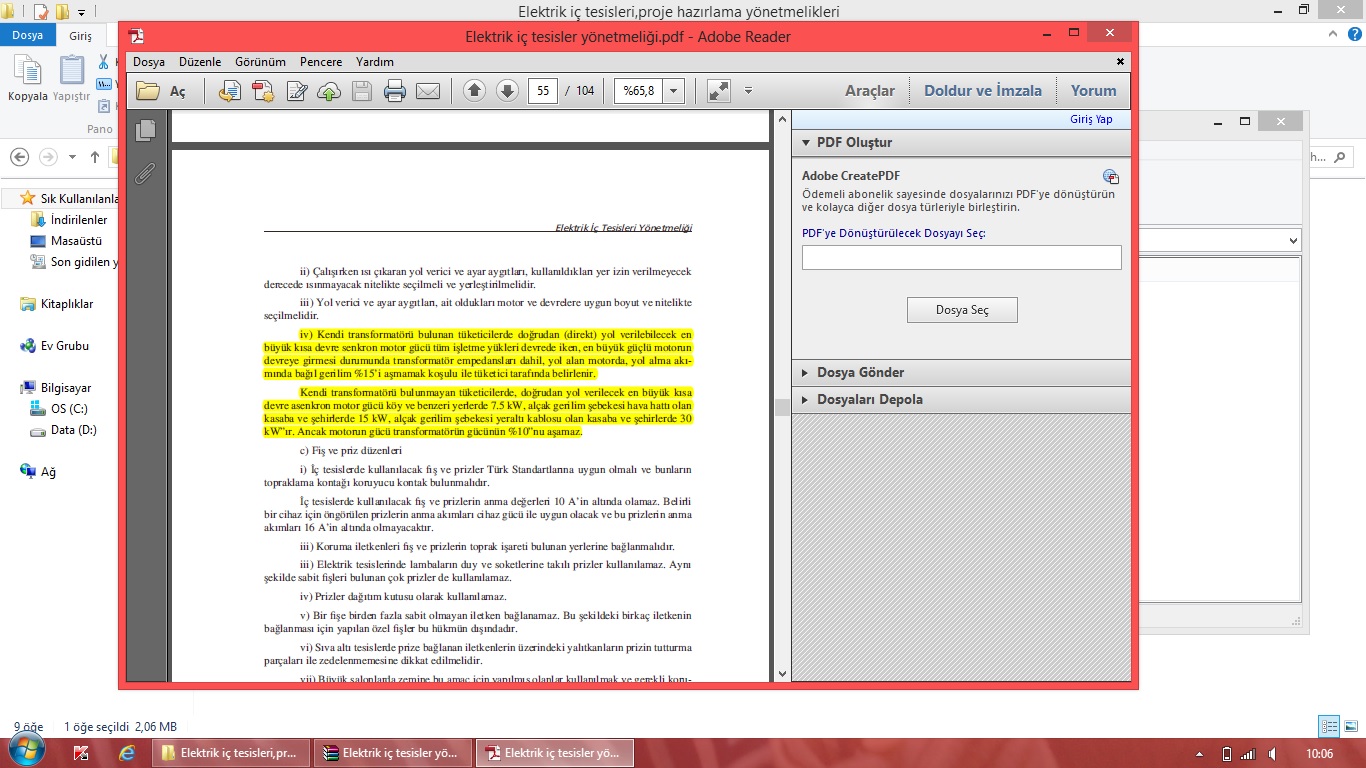This screenshot has width=1366, height=768.
Task: Click the Save (floppy disk) icon
Action: [362, 91]
